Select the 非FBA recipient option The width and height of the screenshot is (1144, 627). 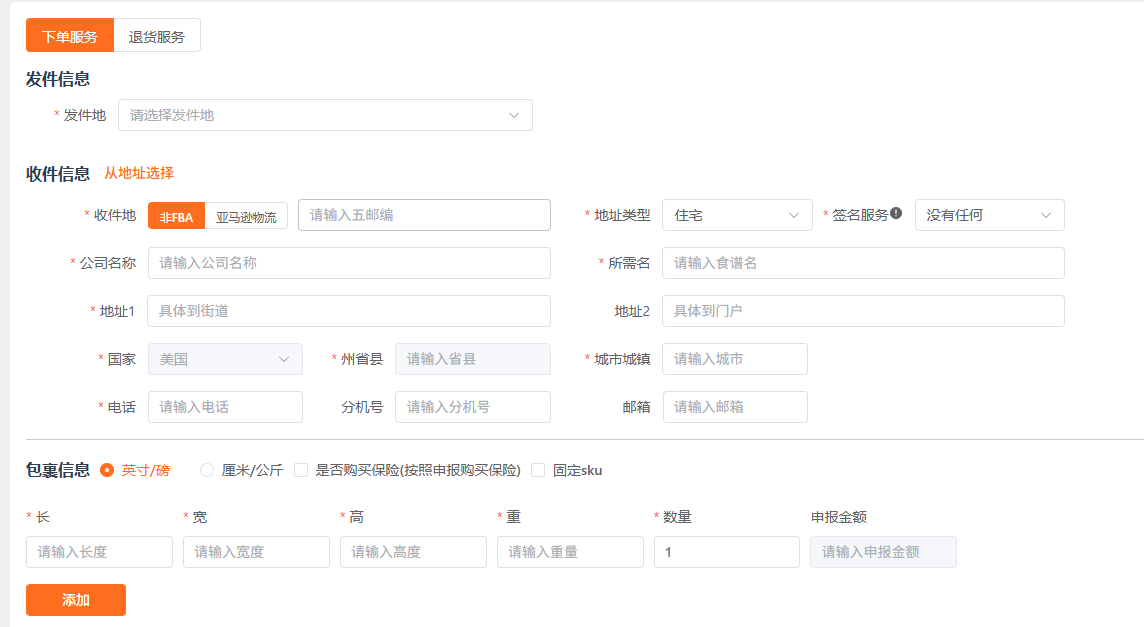pyautogui.click(x=176, y=216)
